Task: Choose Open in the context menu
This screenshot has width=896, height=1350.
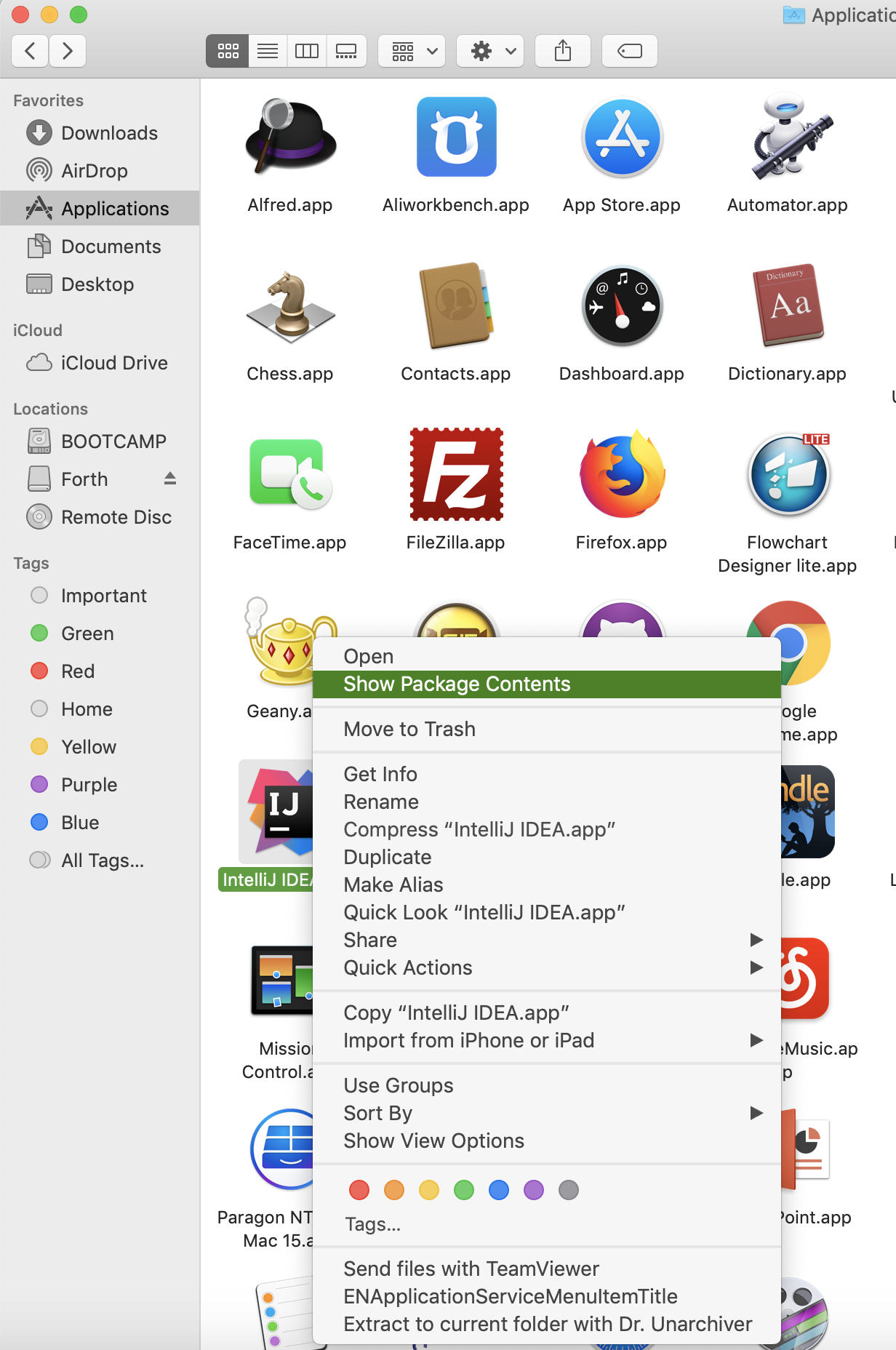Action: click(547, 656)
